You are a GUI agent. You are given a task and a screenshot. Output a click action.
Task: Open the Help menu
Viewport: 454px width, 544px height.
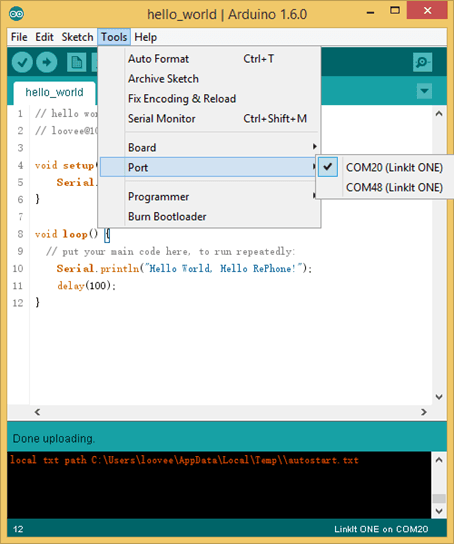pos(146,37)
